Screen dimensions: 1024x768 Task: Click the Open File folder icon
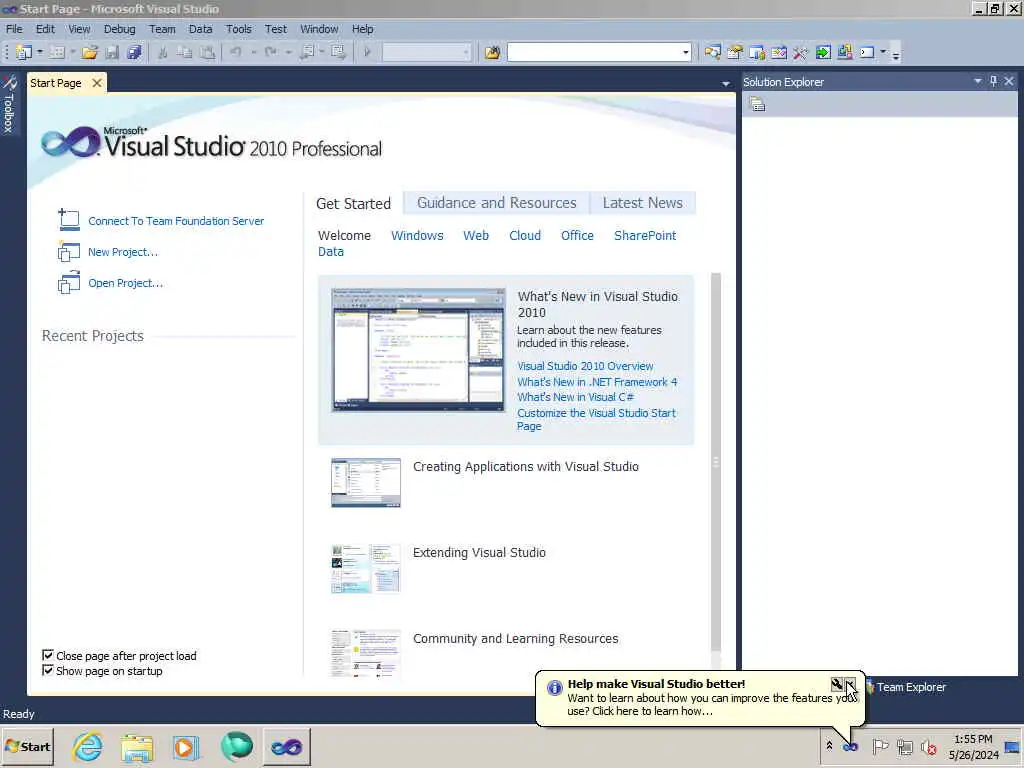pos(90,52)
